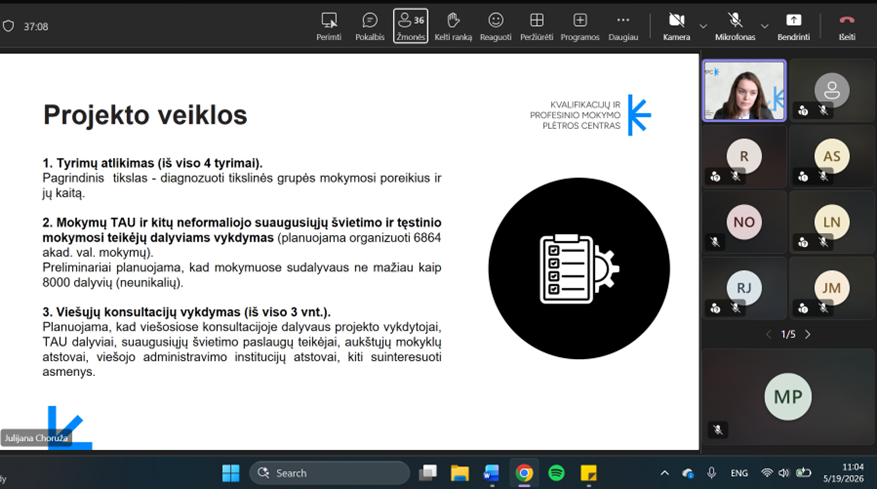Open Reaguoti emoji reactions

[496, 26]
